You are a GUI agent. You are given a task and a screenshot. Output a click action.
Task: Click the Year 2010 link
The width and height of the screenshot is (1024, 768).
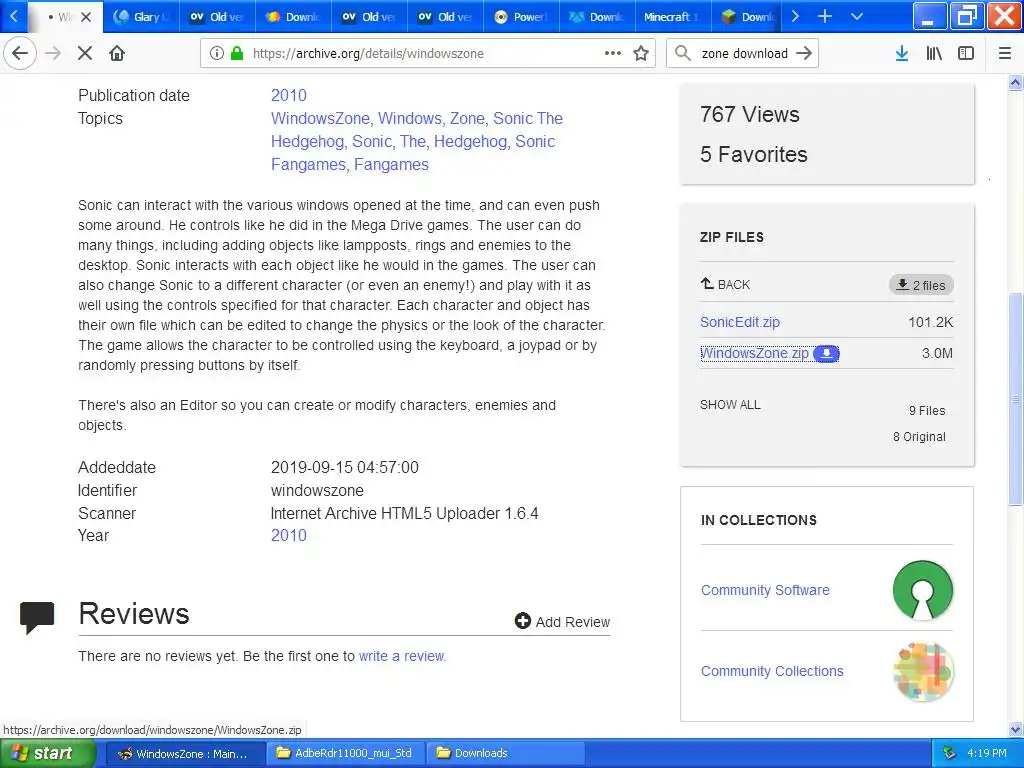pyautogui.click(x=288, y=536)
